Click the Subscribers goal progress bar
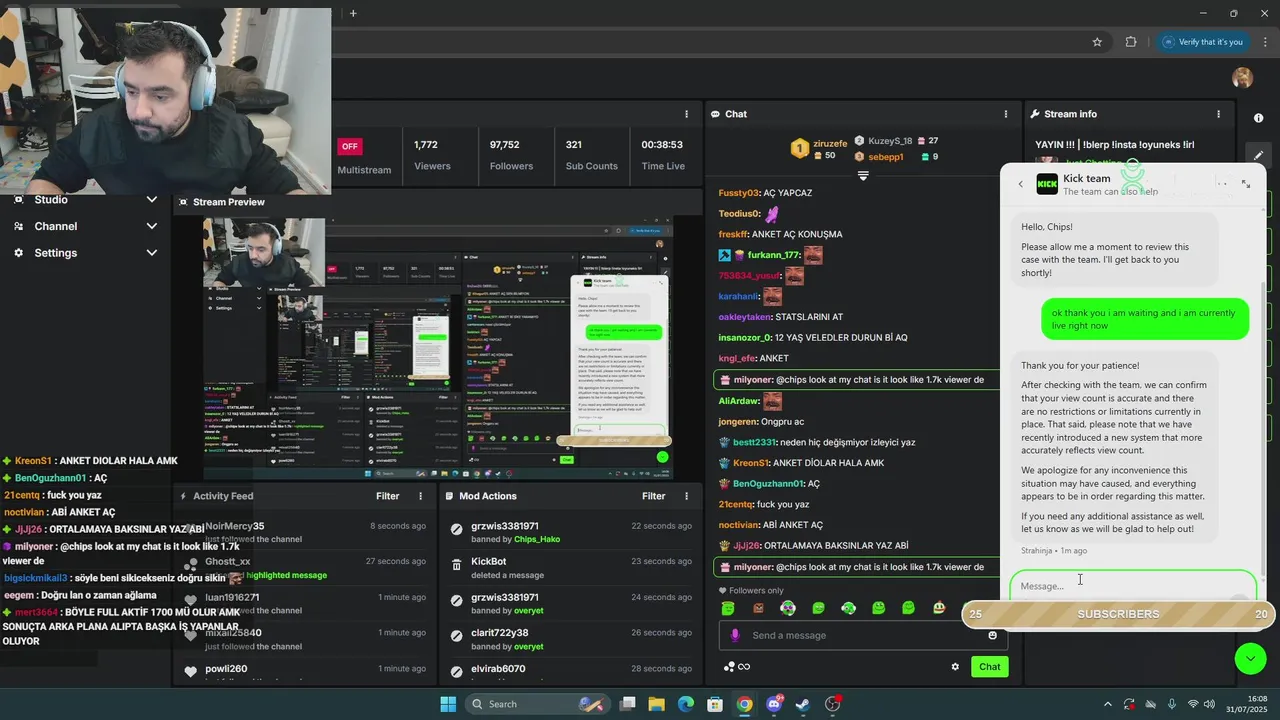This screenshot has width=1280, height=720. (x=1118, y=614)
